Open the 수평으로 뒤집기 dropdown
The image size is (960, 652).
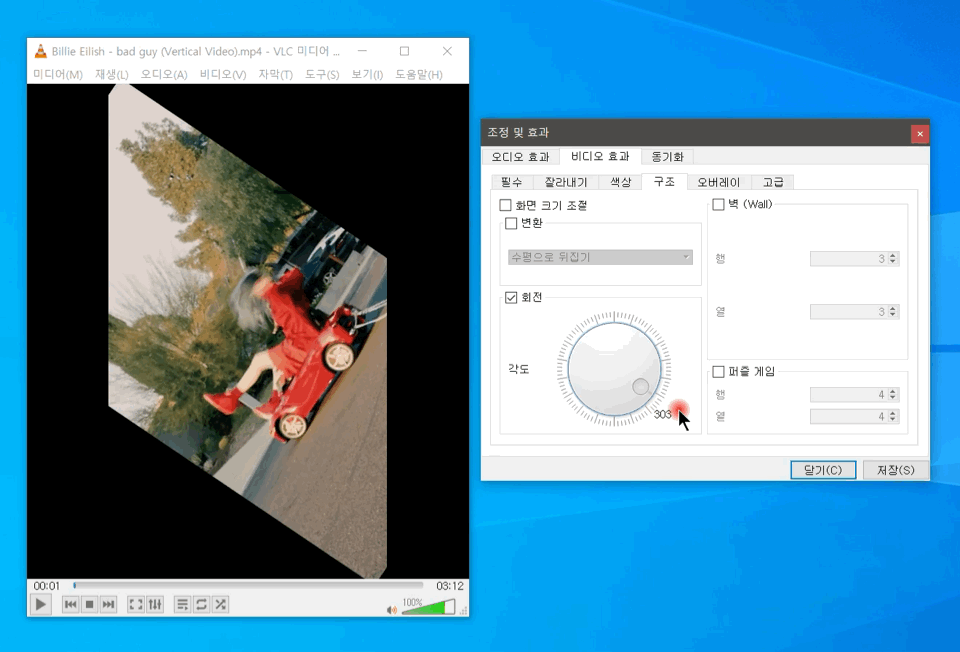coord(600,257)
